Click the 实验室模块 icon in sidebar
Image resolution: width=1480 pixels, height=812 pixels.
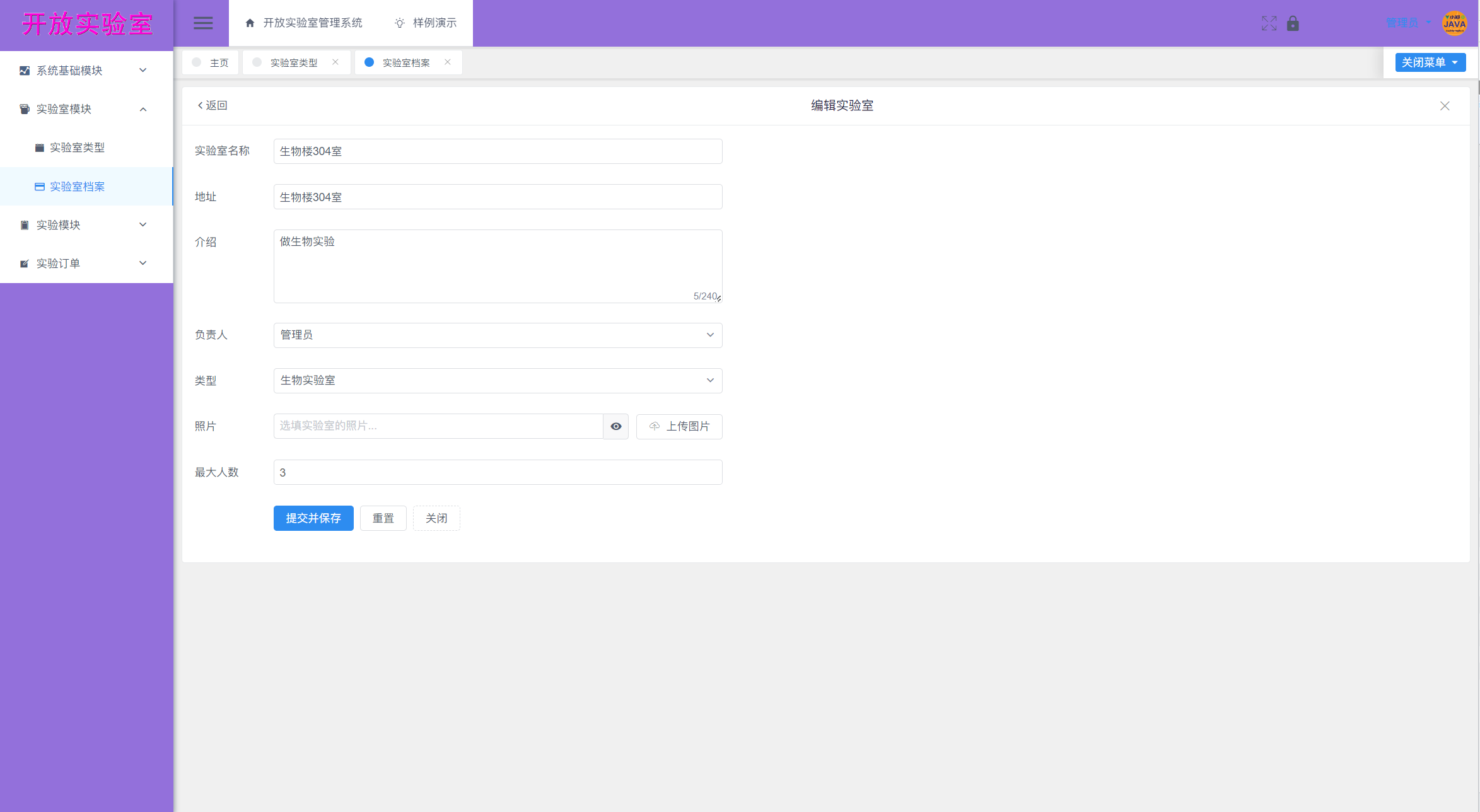tap(25, 109)
